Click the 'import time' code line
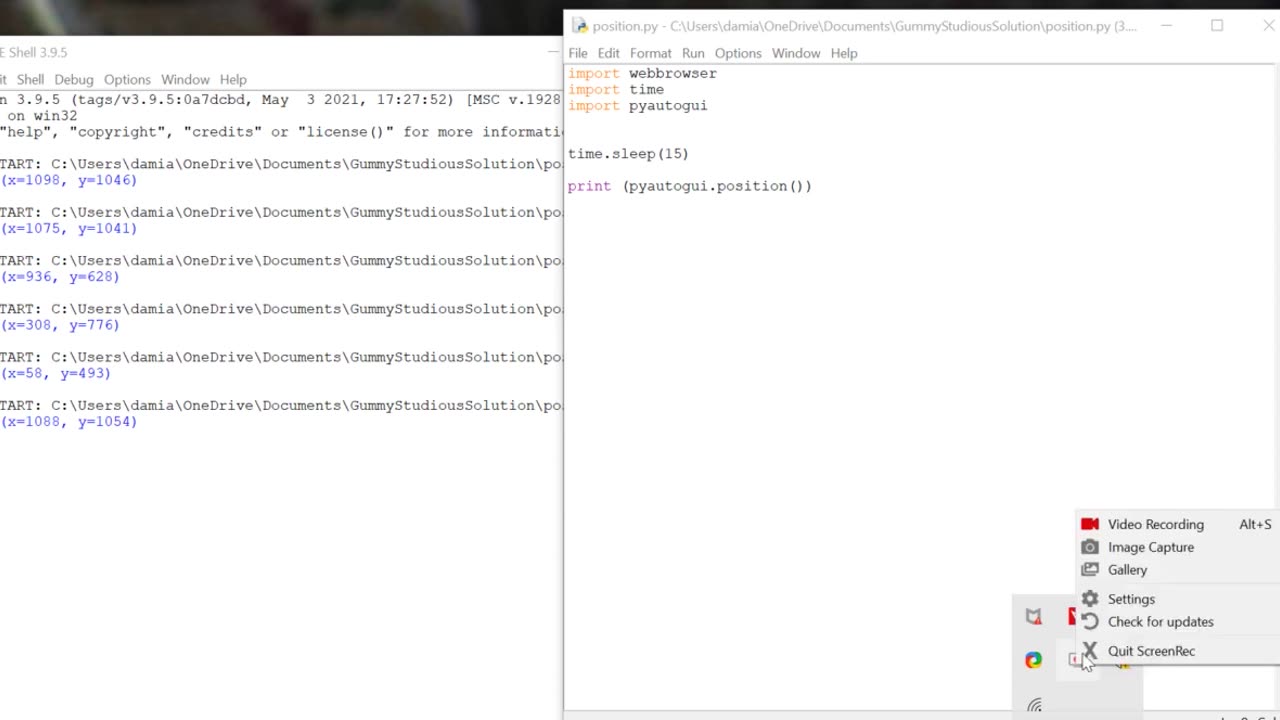Screen dimensions: 1280x720 coord(616,89)
